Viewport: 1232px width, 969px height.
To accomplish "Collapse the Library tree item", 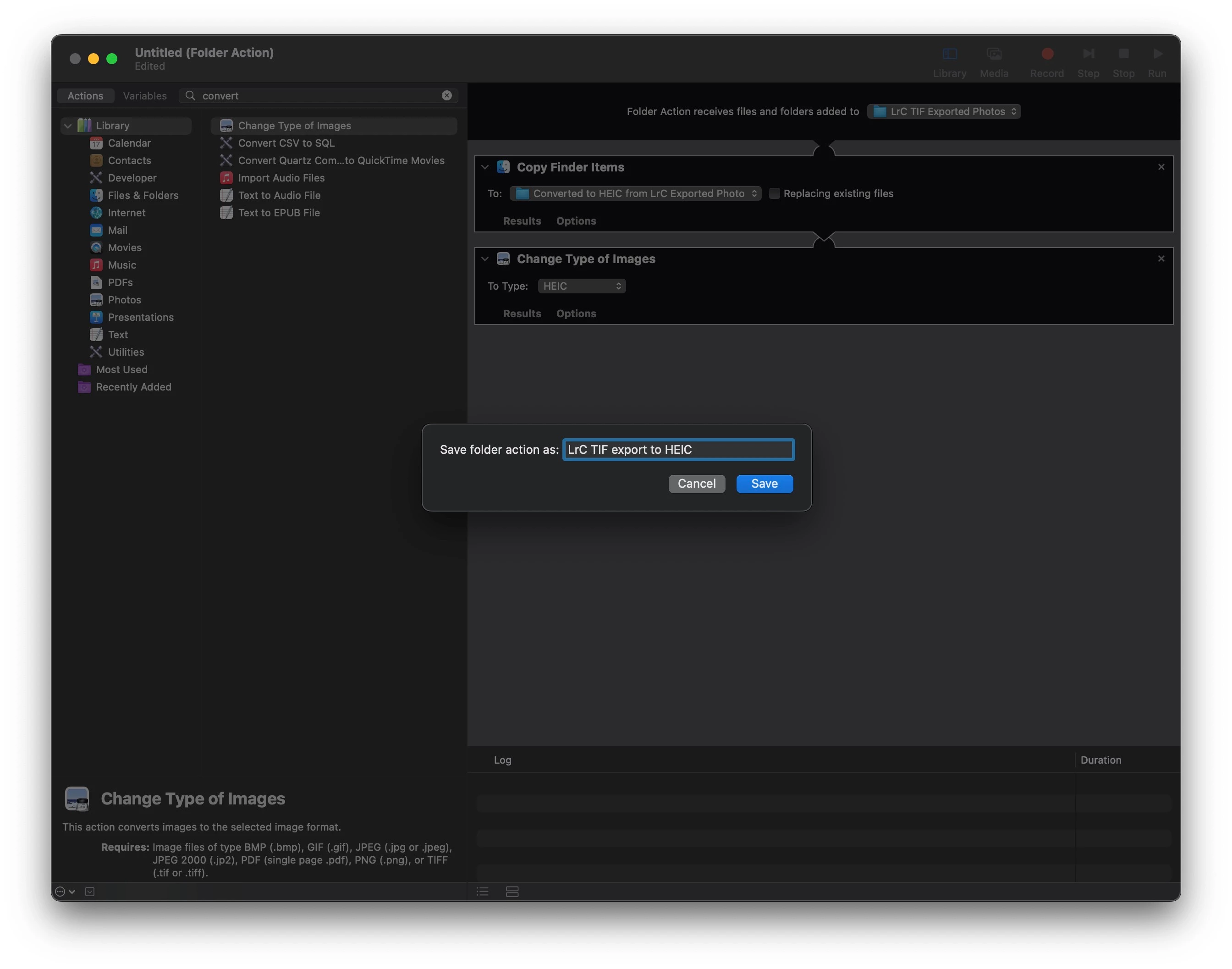I will (68, 126).
